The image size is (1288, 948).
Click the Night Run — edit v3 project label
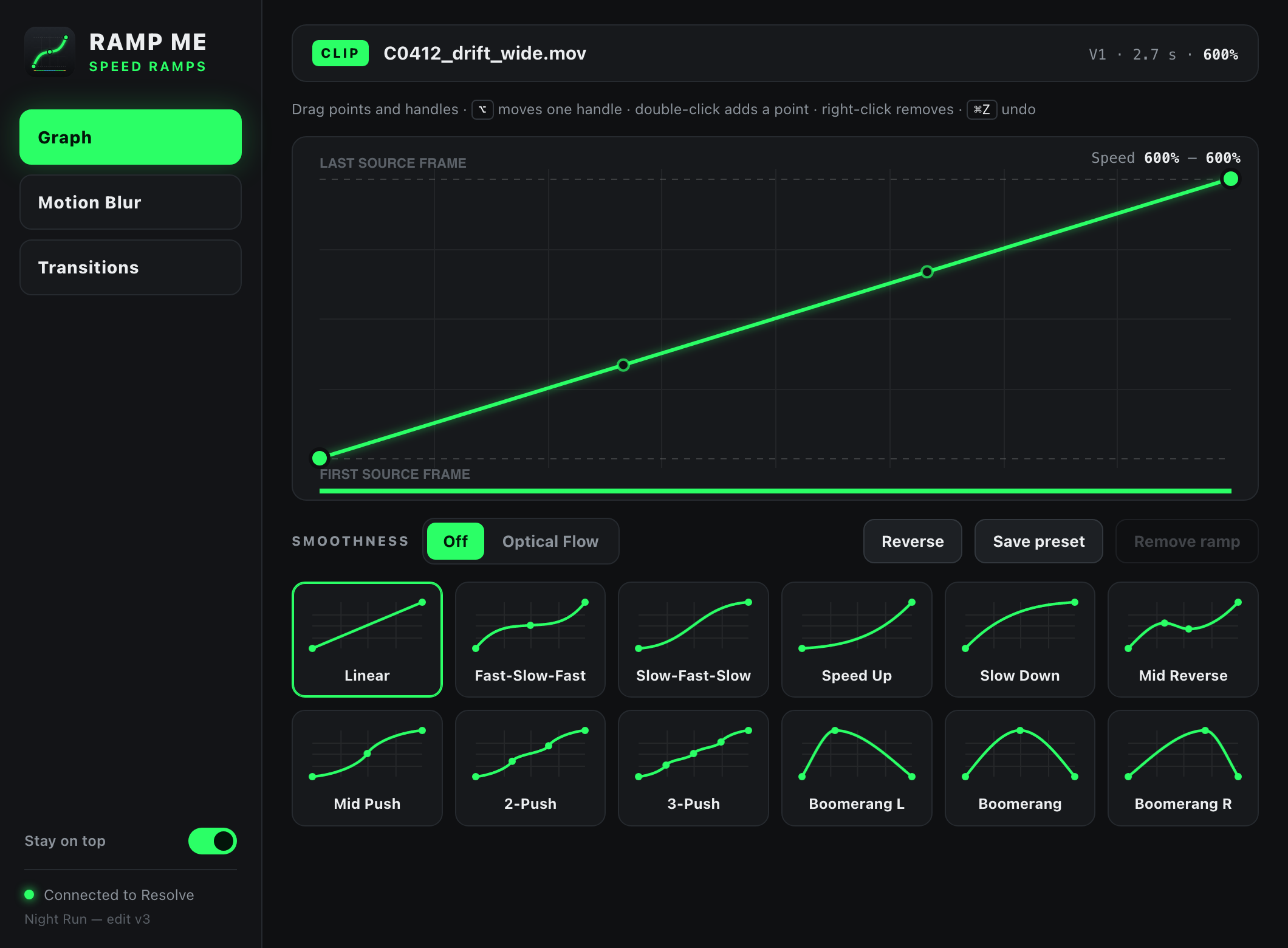pos(87,919)
